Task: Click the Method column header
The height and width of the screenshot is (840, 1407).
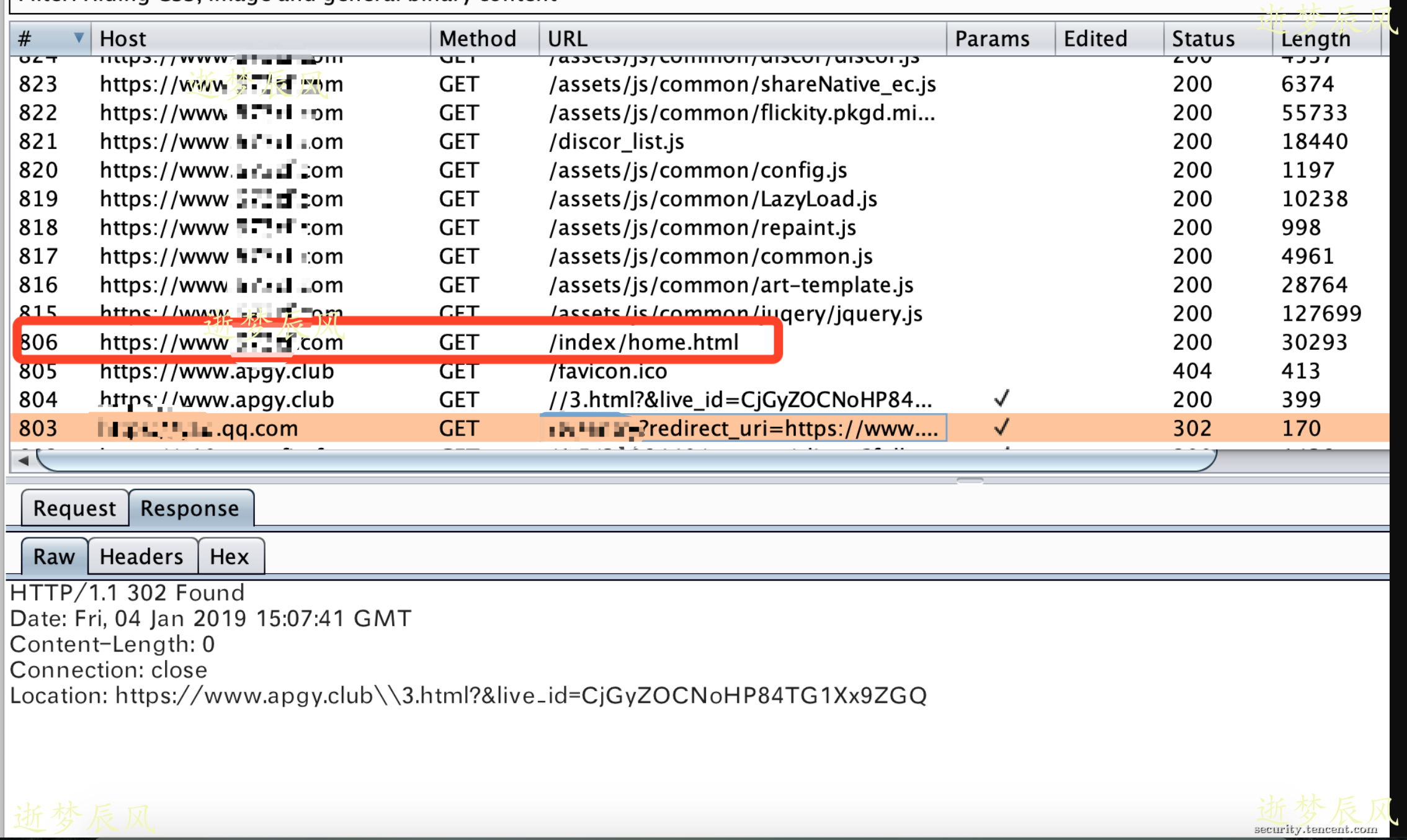Action: [x=477, y=38]
